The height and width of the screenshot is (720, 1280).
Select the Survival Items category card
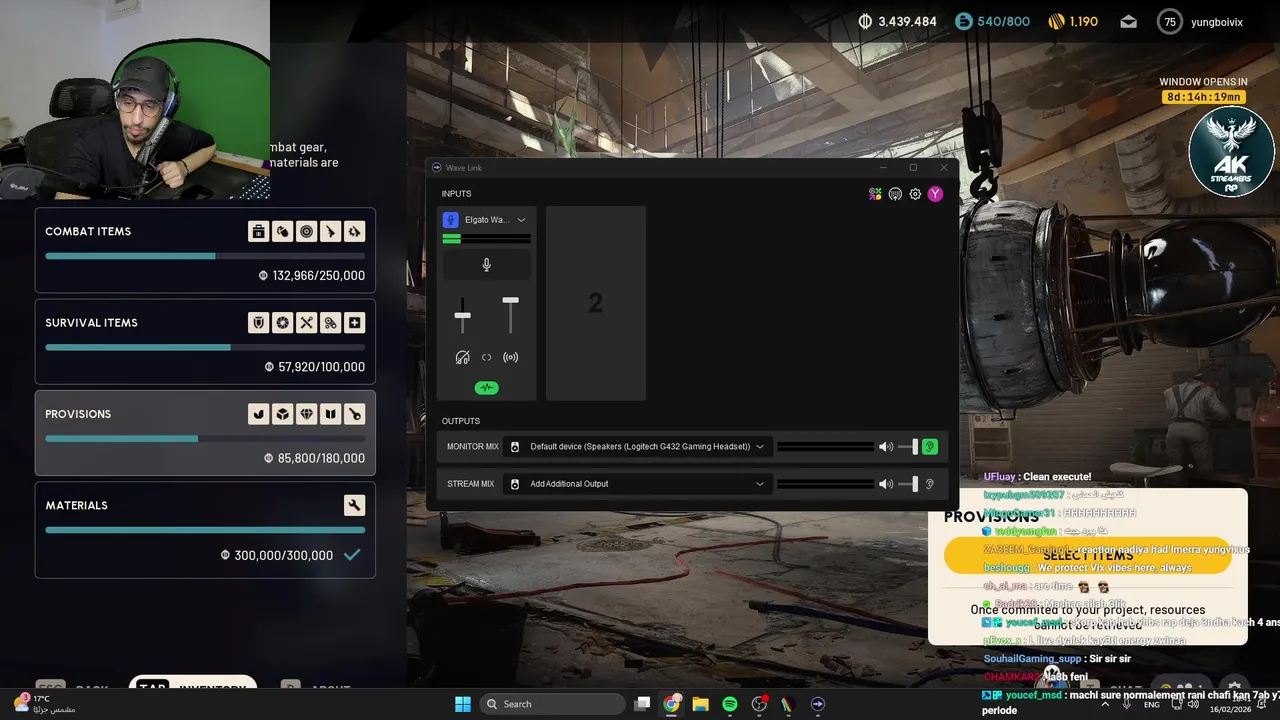[x=205, y=342]
